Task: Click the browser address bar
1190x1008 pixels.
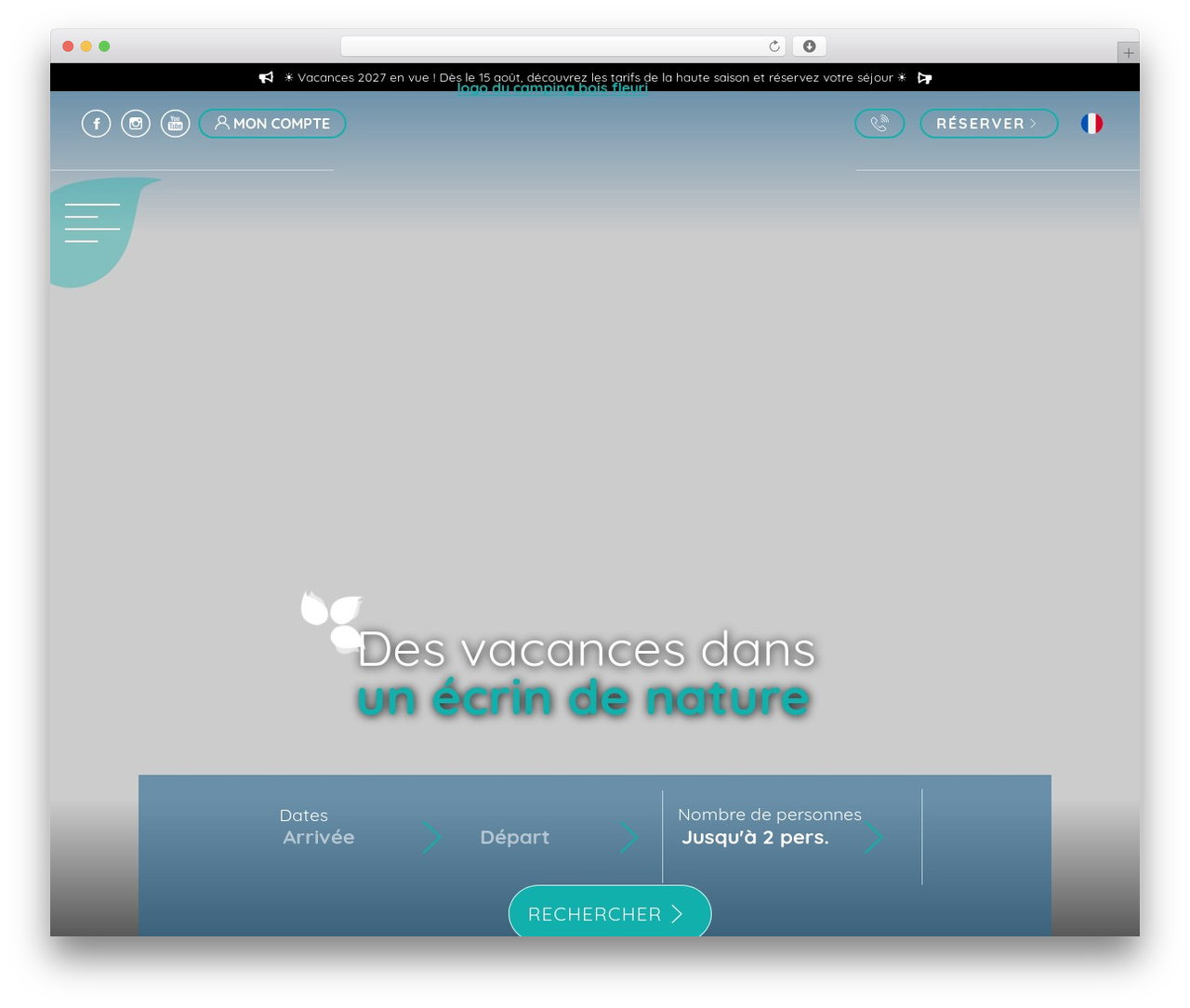Action: point(562,46)
